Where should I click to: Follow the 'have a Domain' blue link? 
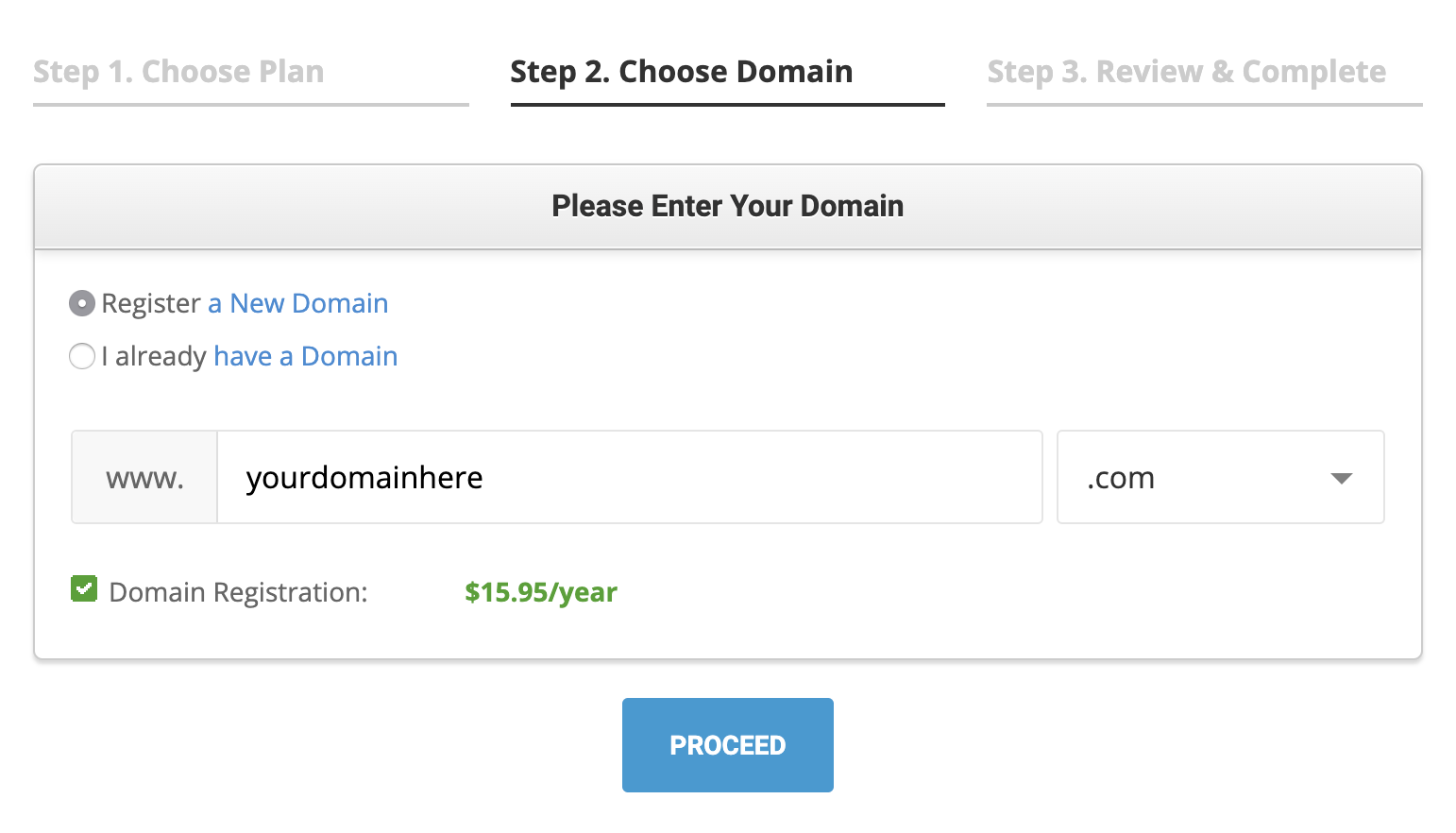point(306,356)
